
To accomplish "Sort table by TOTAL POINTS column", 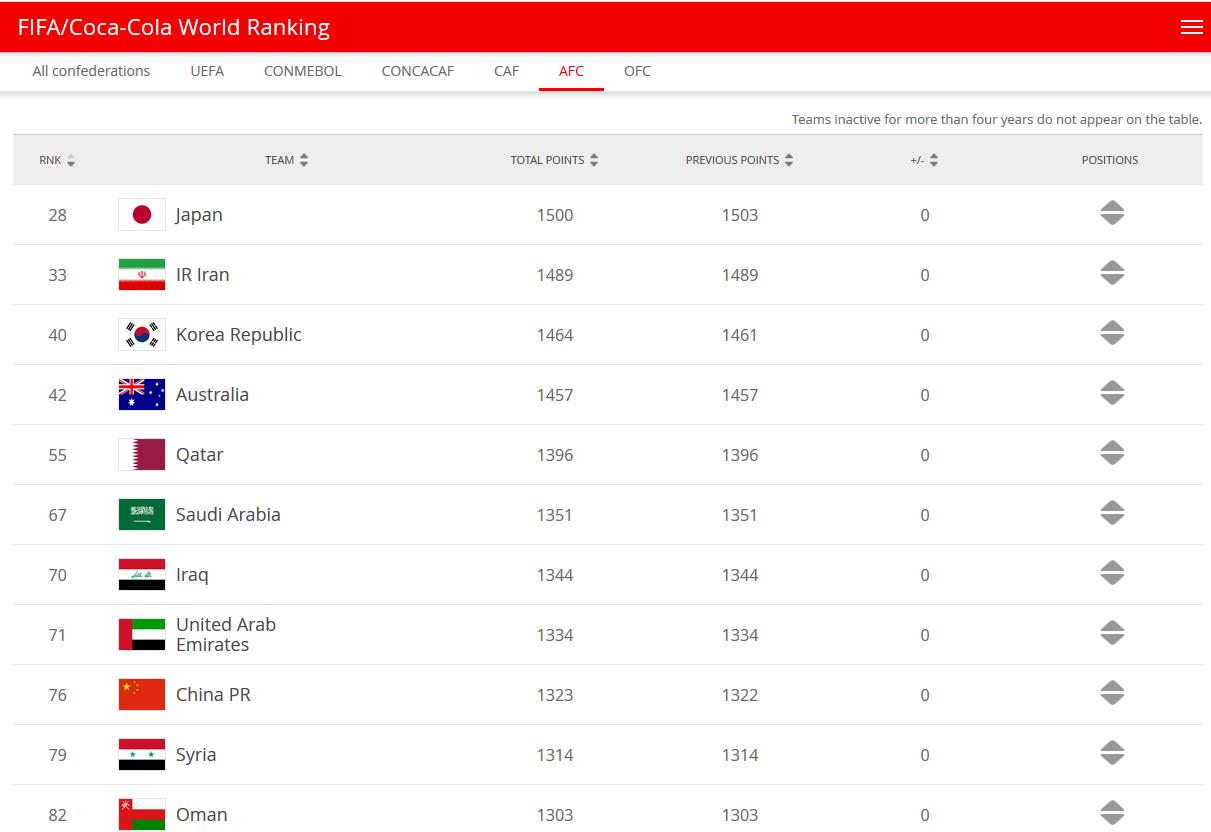I will coord(555,160).
